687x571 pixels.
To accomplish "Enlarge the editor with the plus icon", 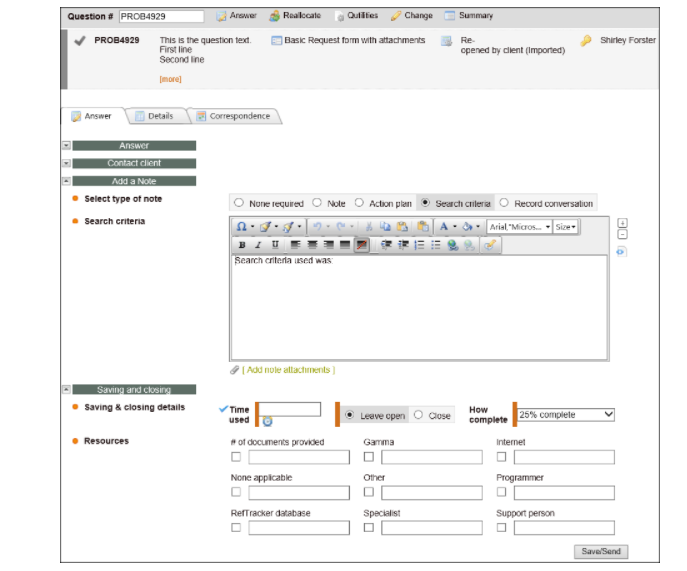I will pyautogui.click(x=622, y=223).
